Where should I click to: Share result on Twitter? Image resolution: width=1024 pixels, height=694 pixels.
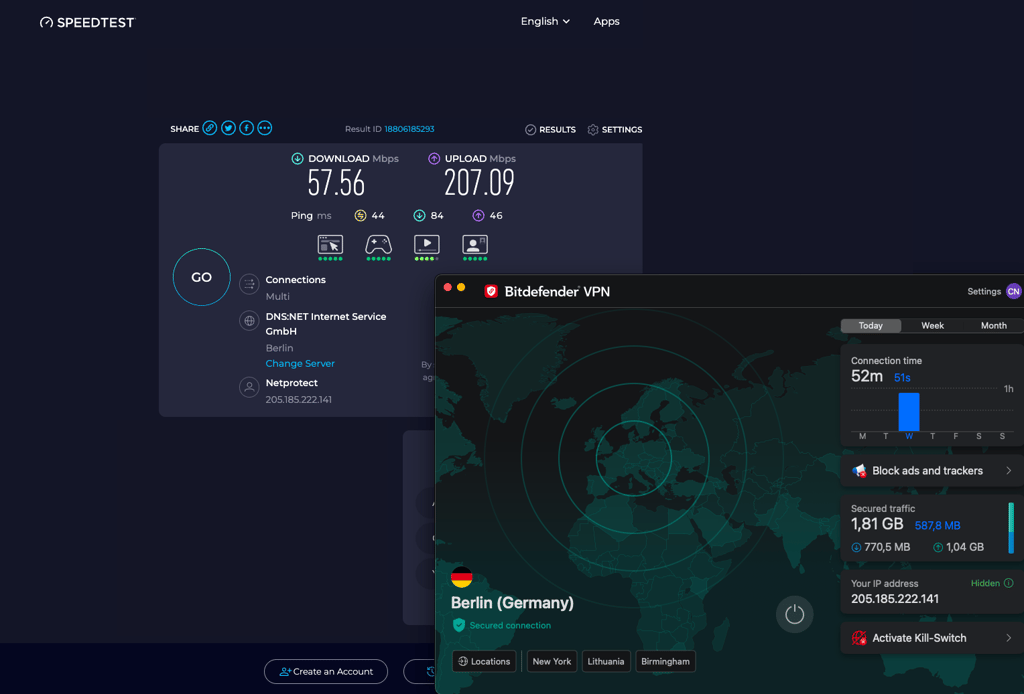(228, 128)
